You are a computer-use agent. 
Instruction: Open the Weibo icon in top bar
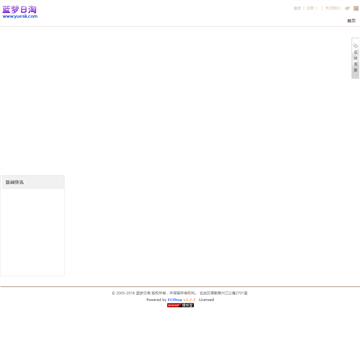pos(347,8)
